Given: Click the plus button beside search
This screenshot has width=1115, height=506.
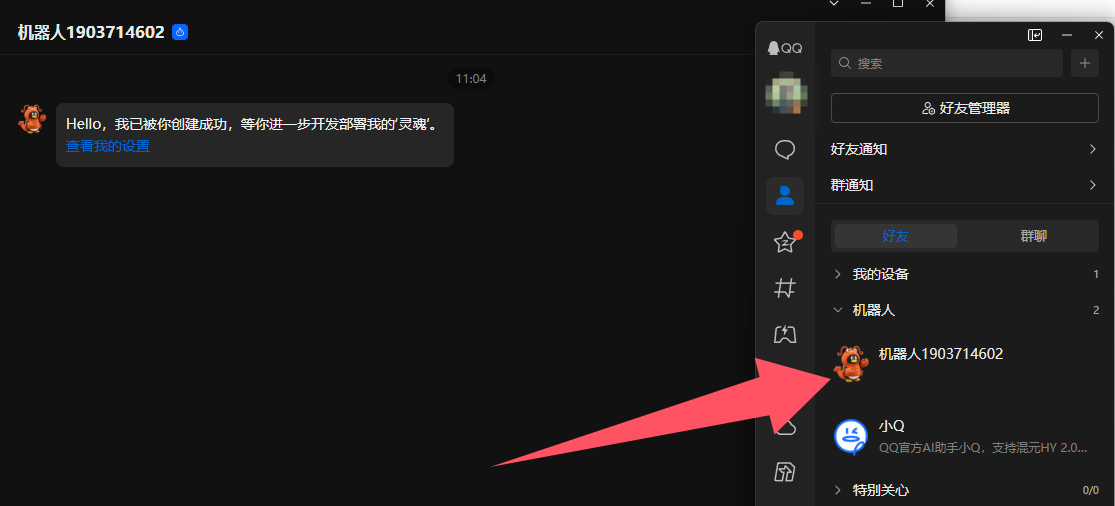Looking at the screenshot, I should (x=1084, y=63).
